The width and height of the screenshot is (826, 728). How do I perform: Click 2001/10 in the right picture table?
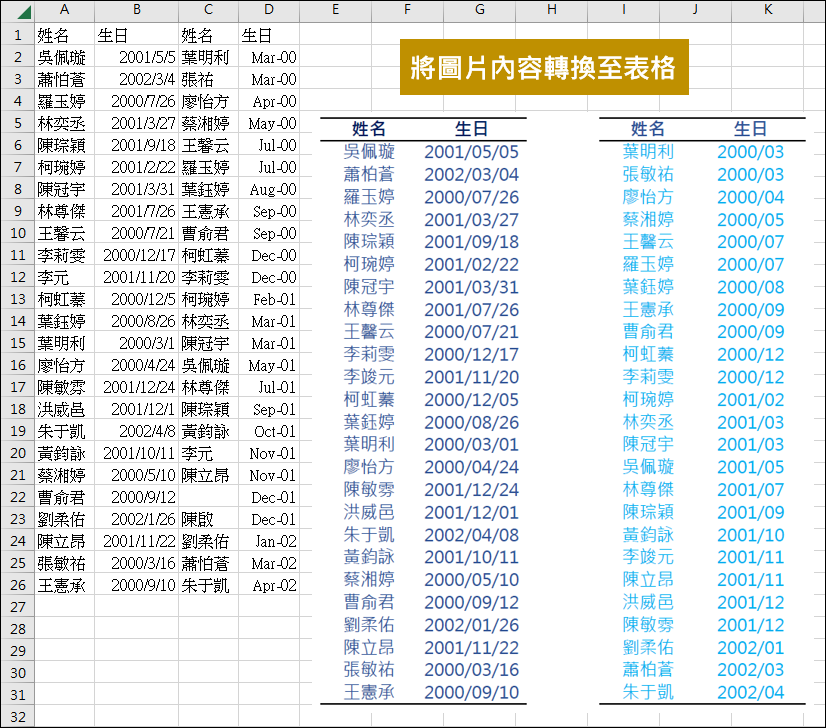(x=751, y=535)
